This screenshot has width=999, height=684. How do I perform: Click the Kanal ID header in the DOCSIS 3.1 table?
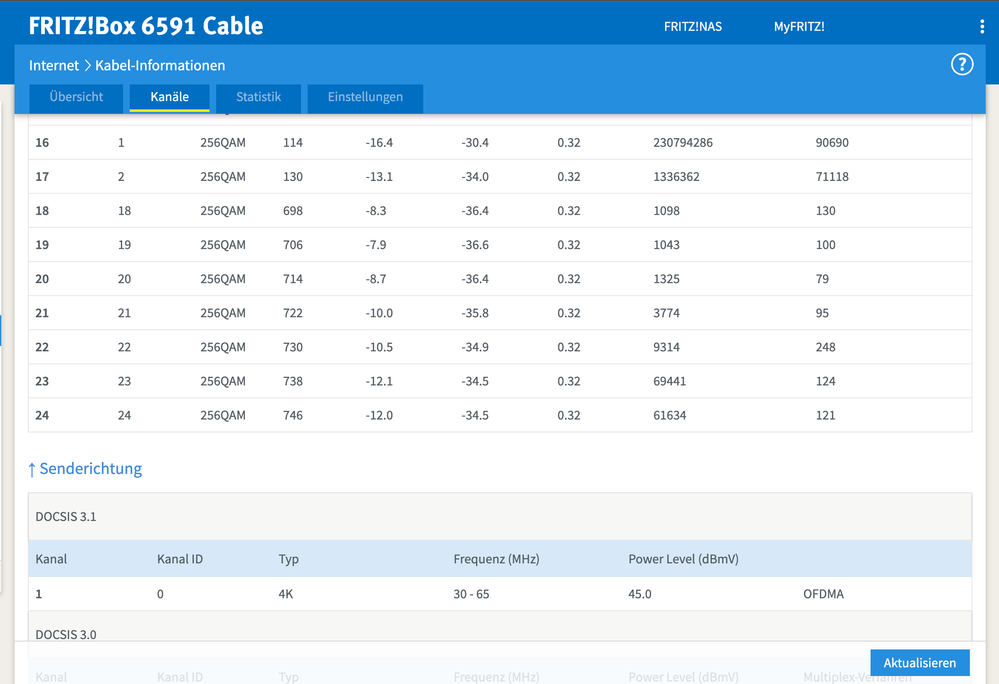180,559
